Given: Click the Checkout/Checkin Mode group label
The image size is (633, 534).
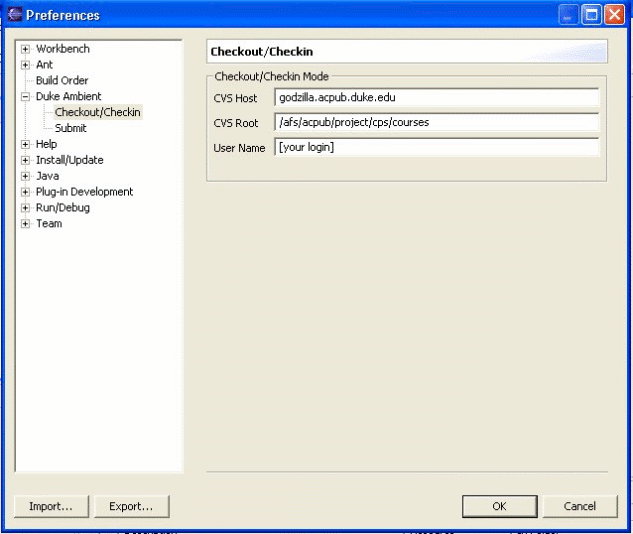Looking at the screenshot, I should tap(271, 76).
